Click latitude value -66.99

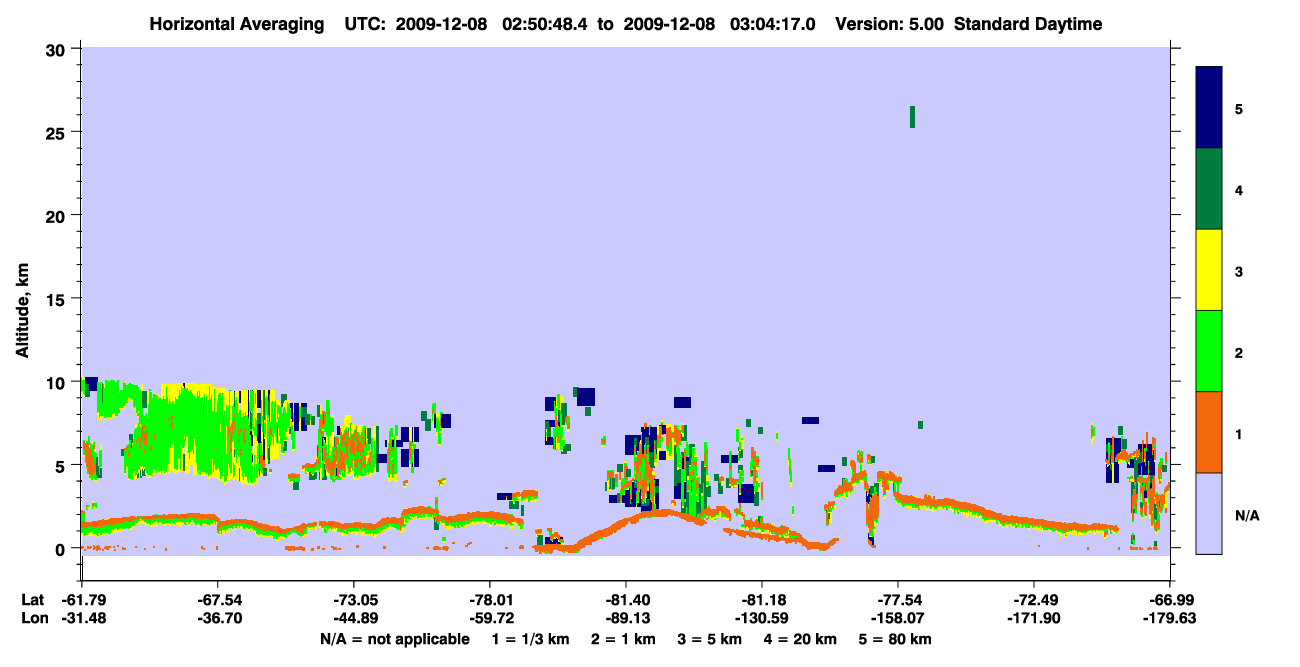click(x=1170, y=600)
